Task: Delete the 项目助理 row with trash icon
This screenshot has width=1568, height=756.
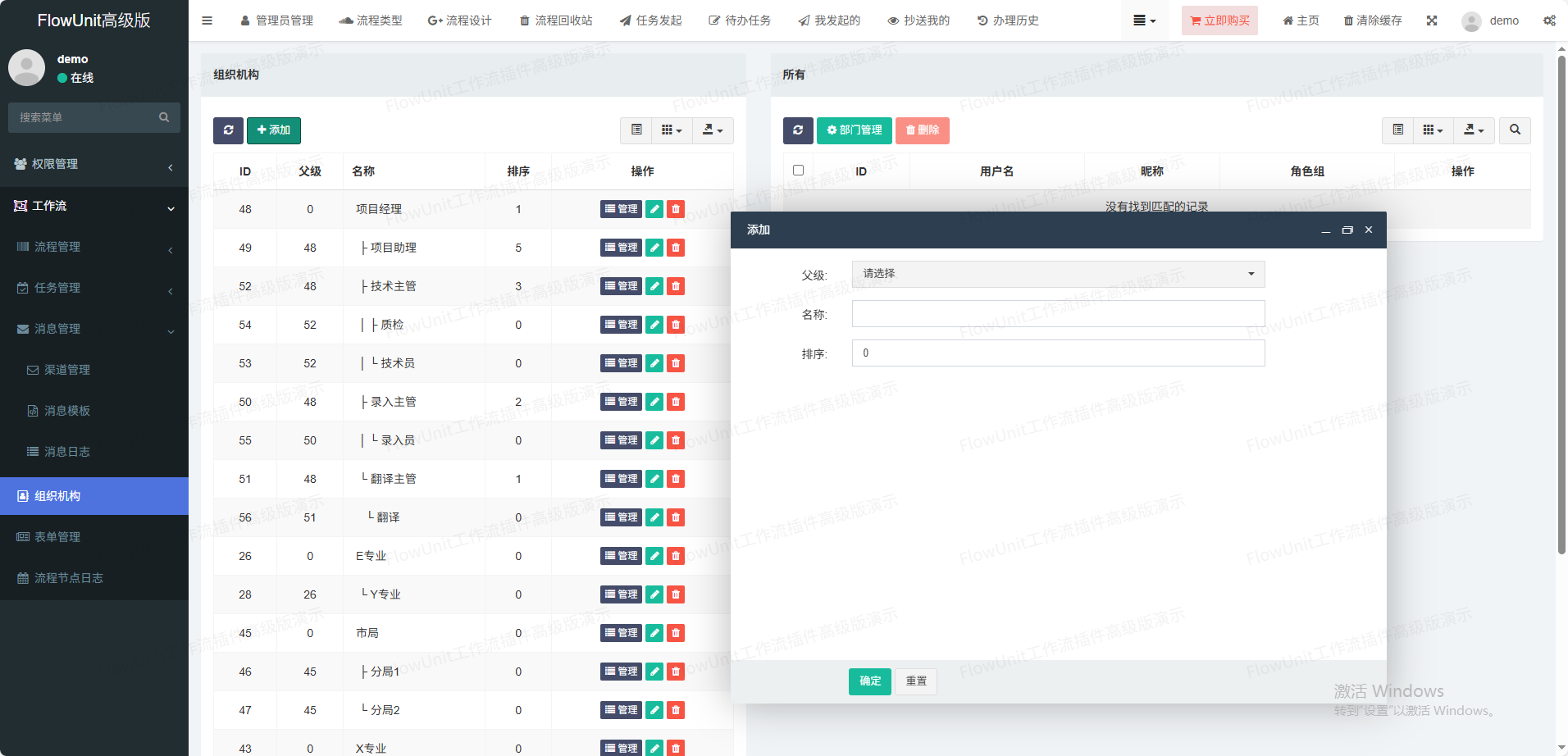Action: 676,248
